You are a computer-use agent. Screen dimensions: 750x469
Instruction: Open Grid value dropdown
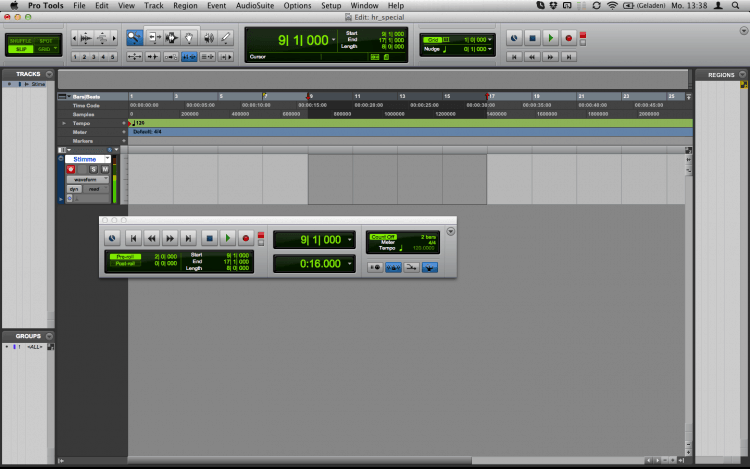(x=490, y=40)
